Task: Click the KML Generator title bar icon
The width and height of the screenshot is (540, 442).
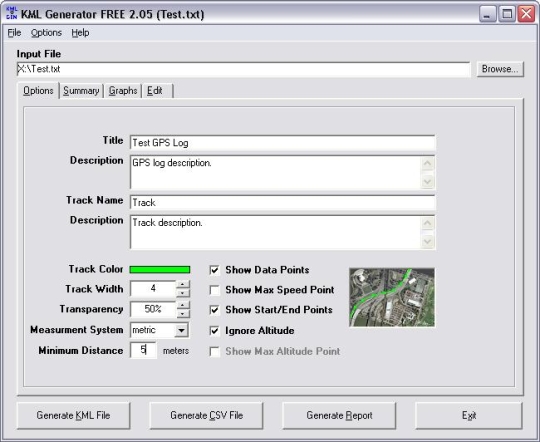Action: point(11,13)
